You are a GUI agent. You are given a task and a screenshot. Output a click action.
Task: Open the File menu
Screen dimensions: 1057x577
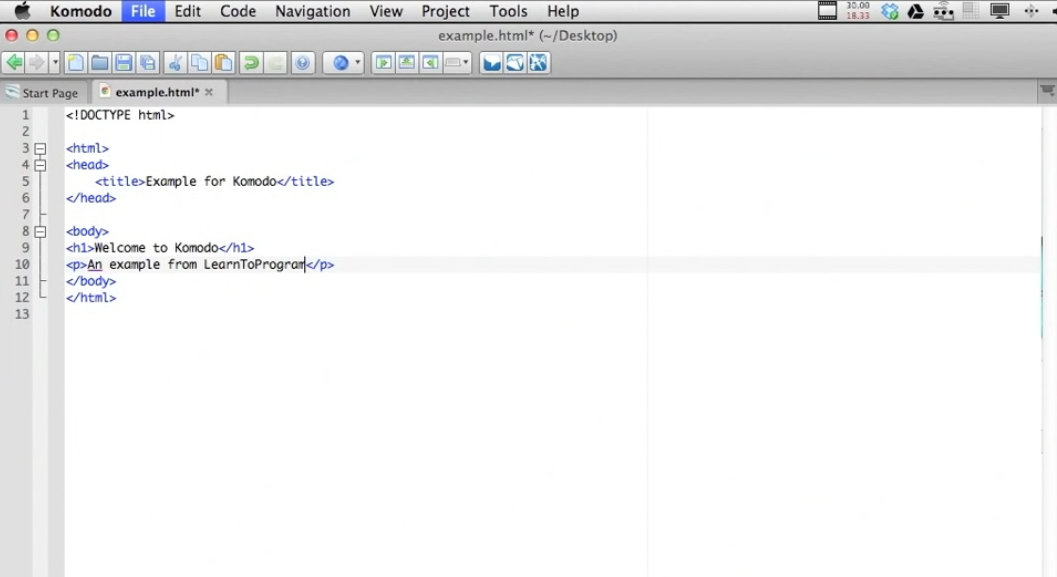(x=143, y=11)
